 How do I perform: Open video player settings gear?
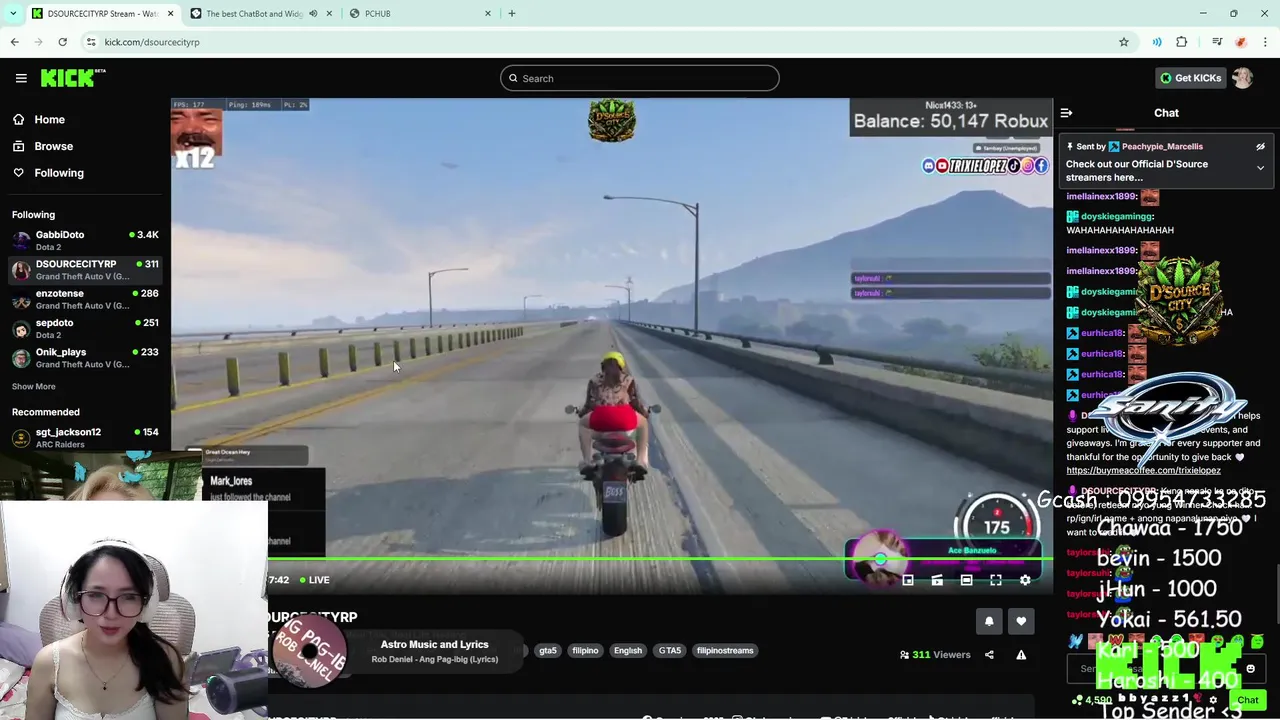pos(1025,580)
